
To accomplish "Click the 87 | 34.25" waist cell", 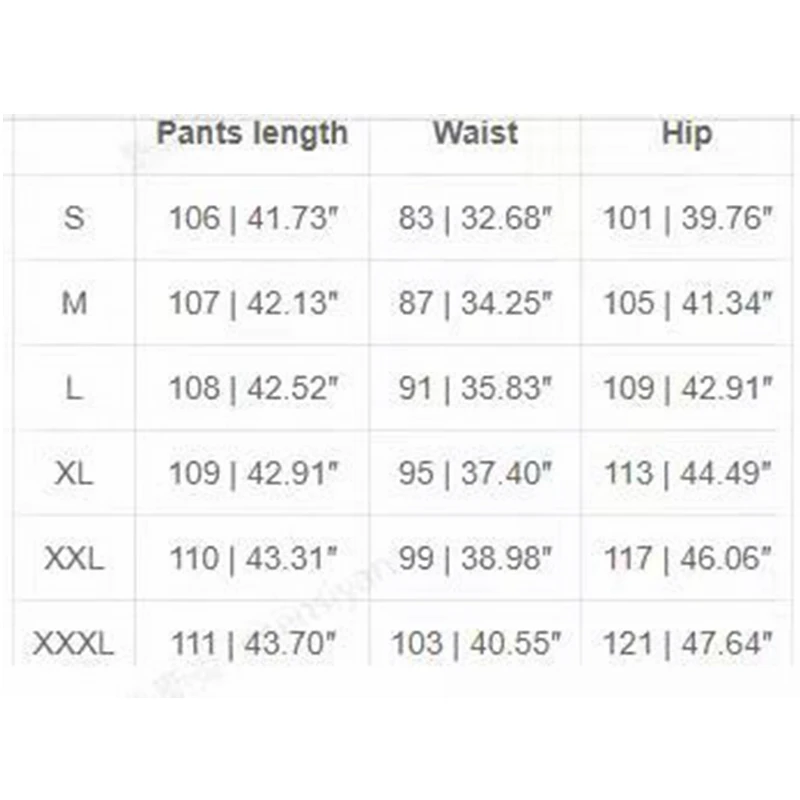I will [475, 303].
